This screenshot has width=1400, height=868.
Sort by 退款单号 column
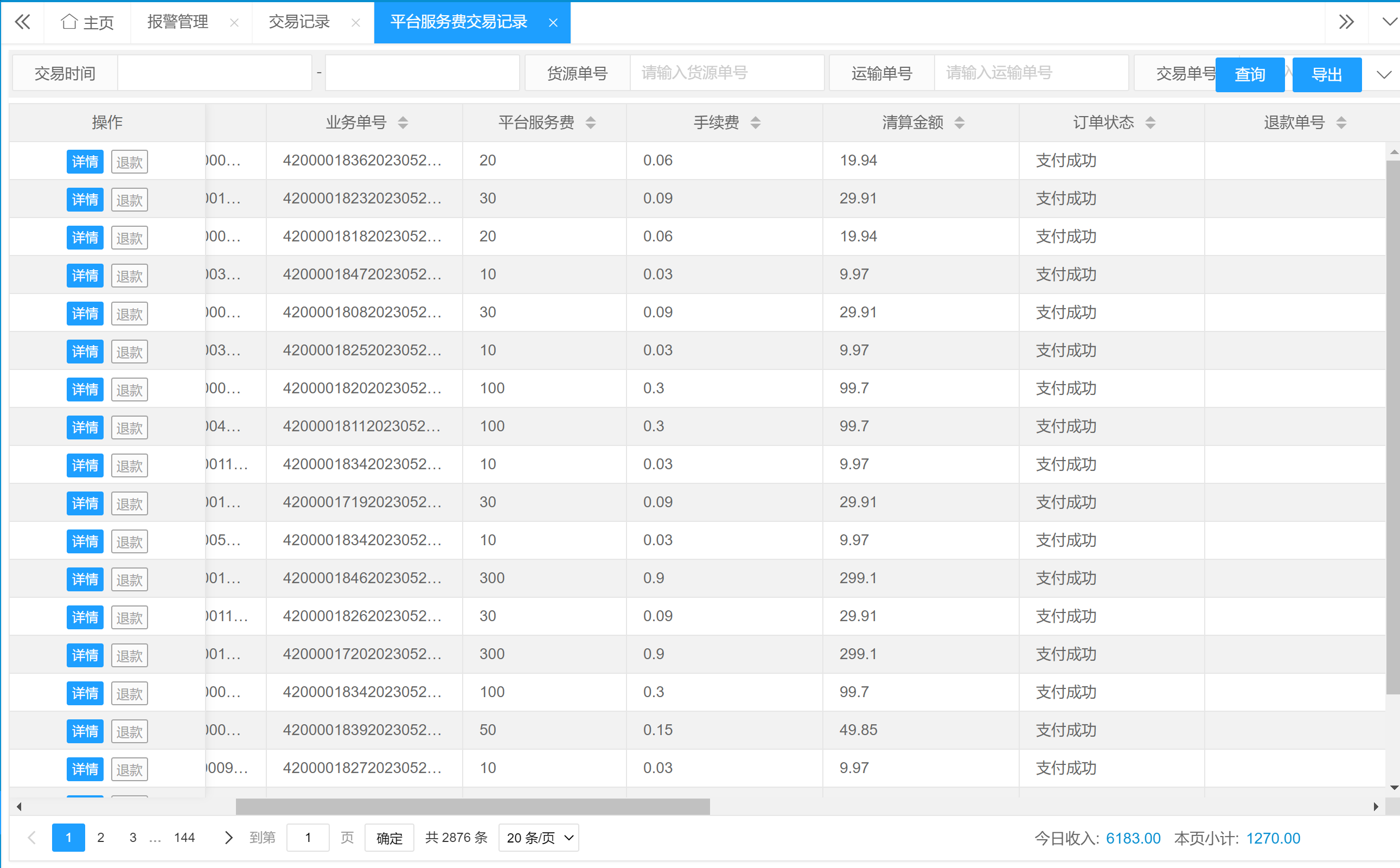[1341, 122]
